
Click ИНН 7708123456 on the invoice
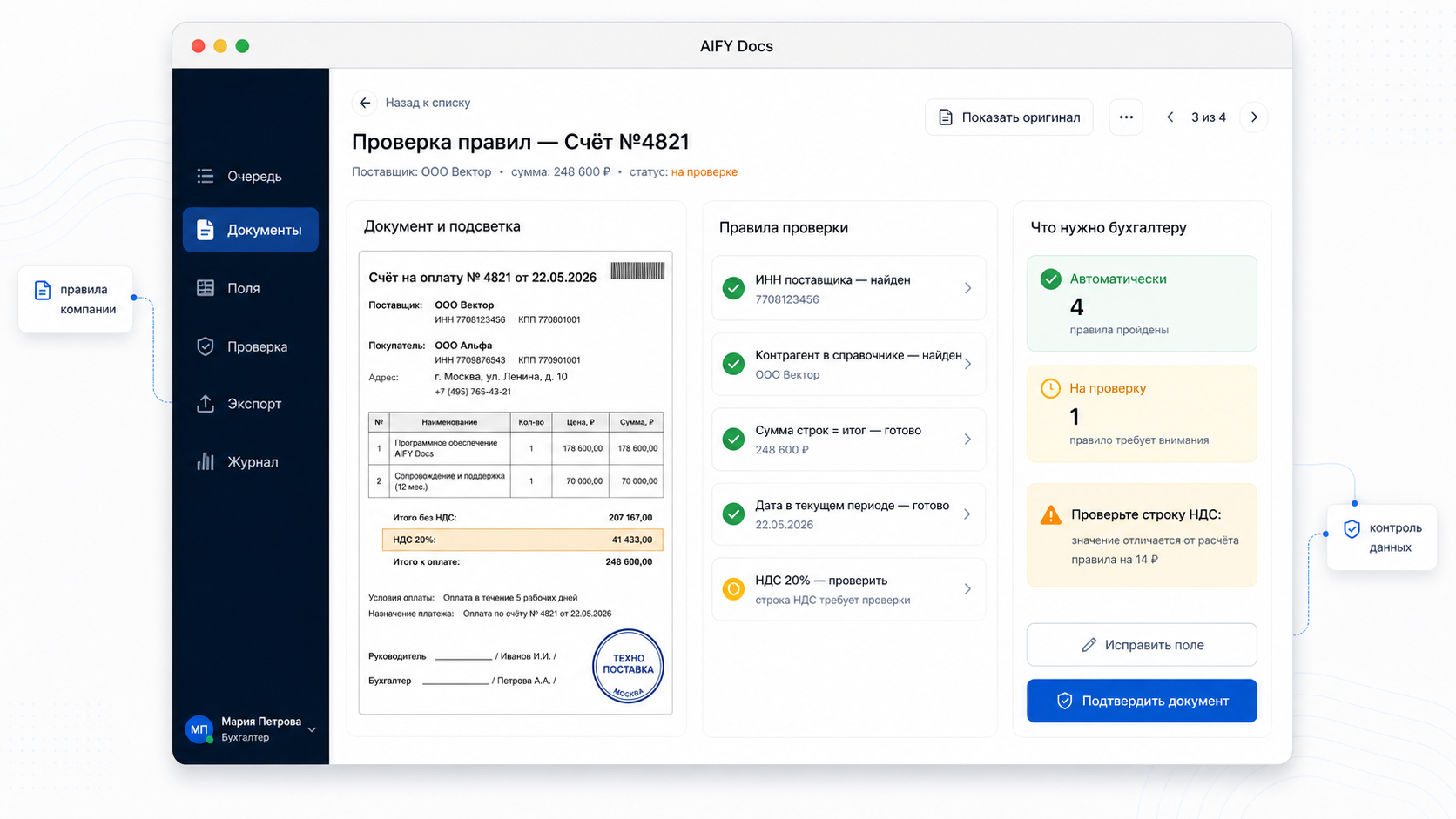point(470,319)
